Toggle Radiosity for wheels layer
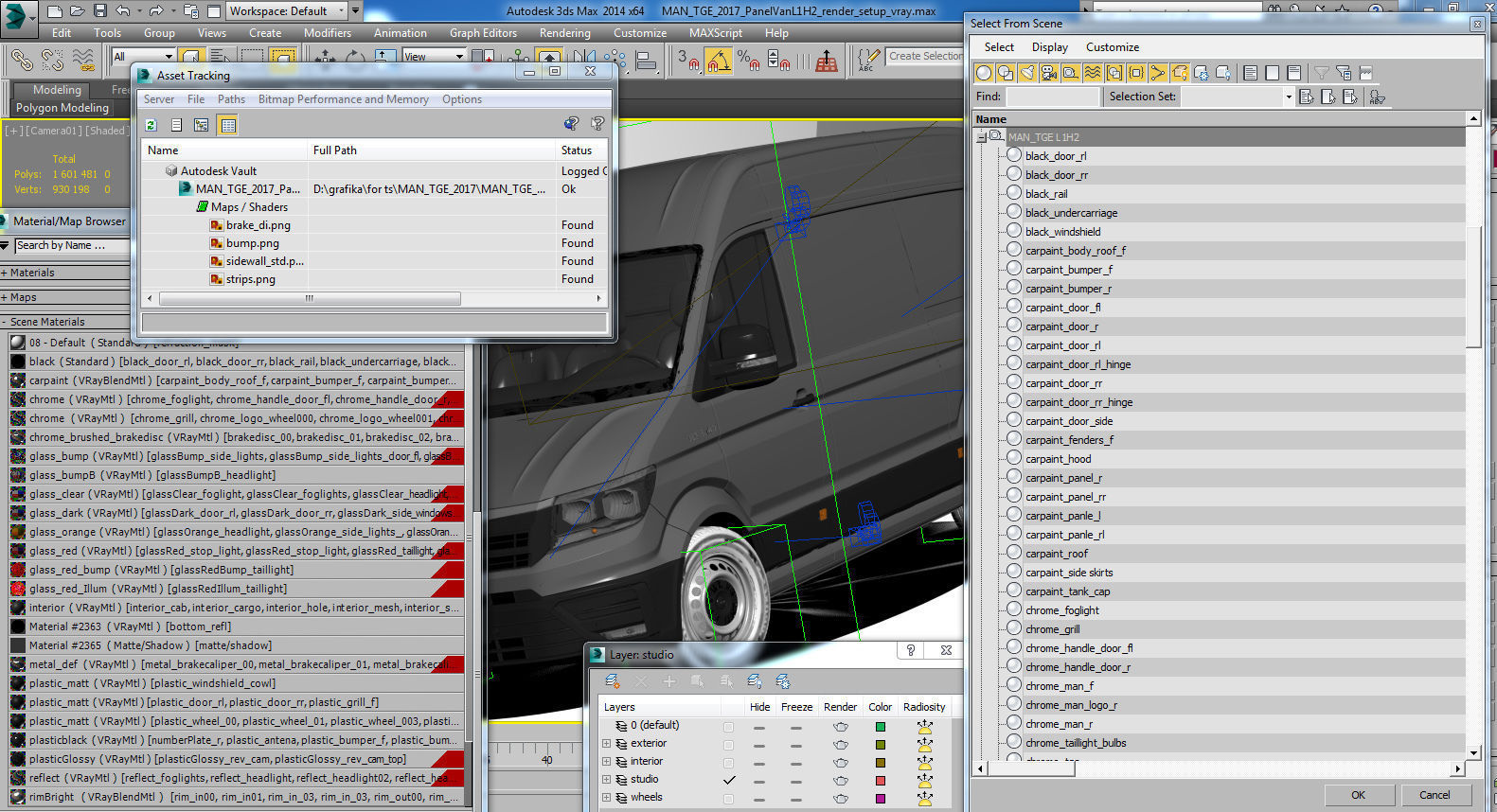The image size is (1497, 812). pos(925,799)
